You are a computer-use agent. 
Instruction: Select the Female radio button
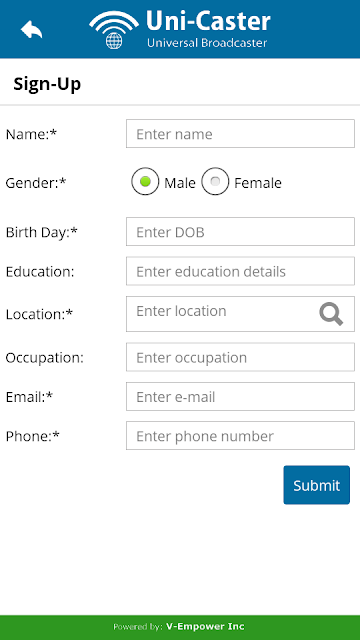(215, 181)
